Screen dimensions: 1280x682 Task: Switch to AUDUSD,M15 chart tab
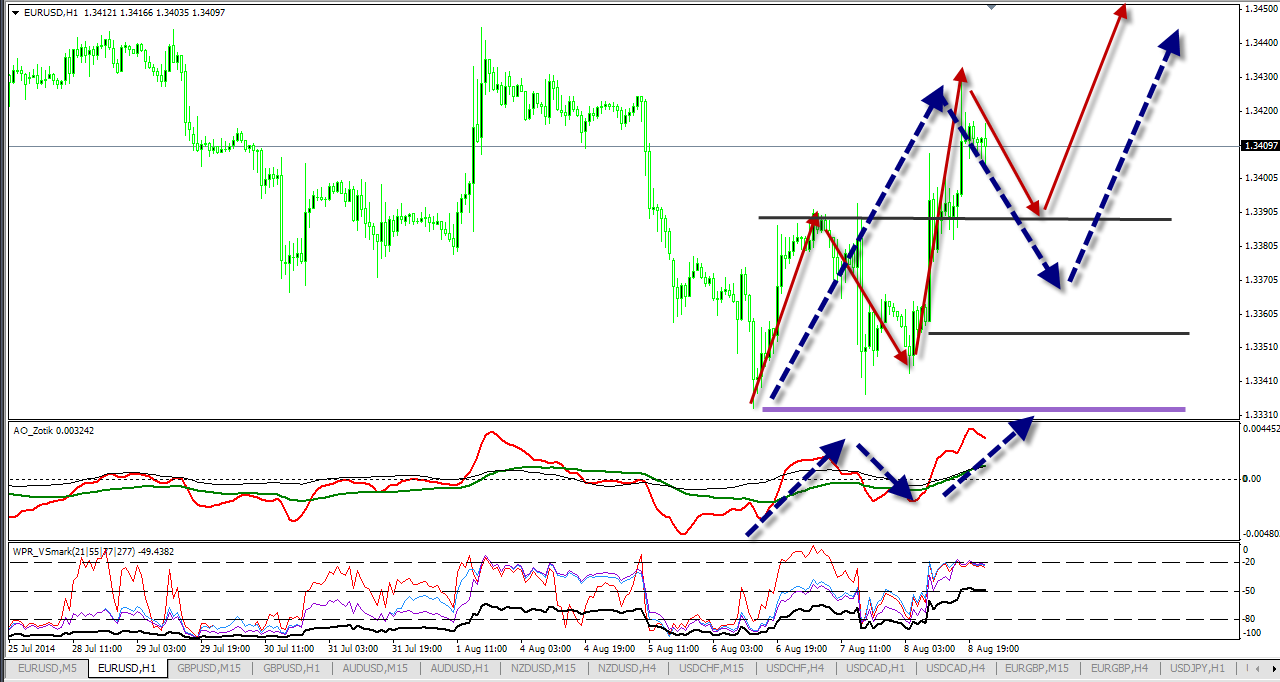[375, 668]
